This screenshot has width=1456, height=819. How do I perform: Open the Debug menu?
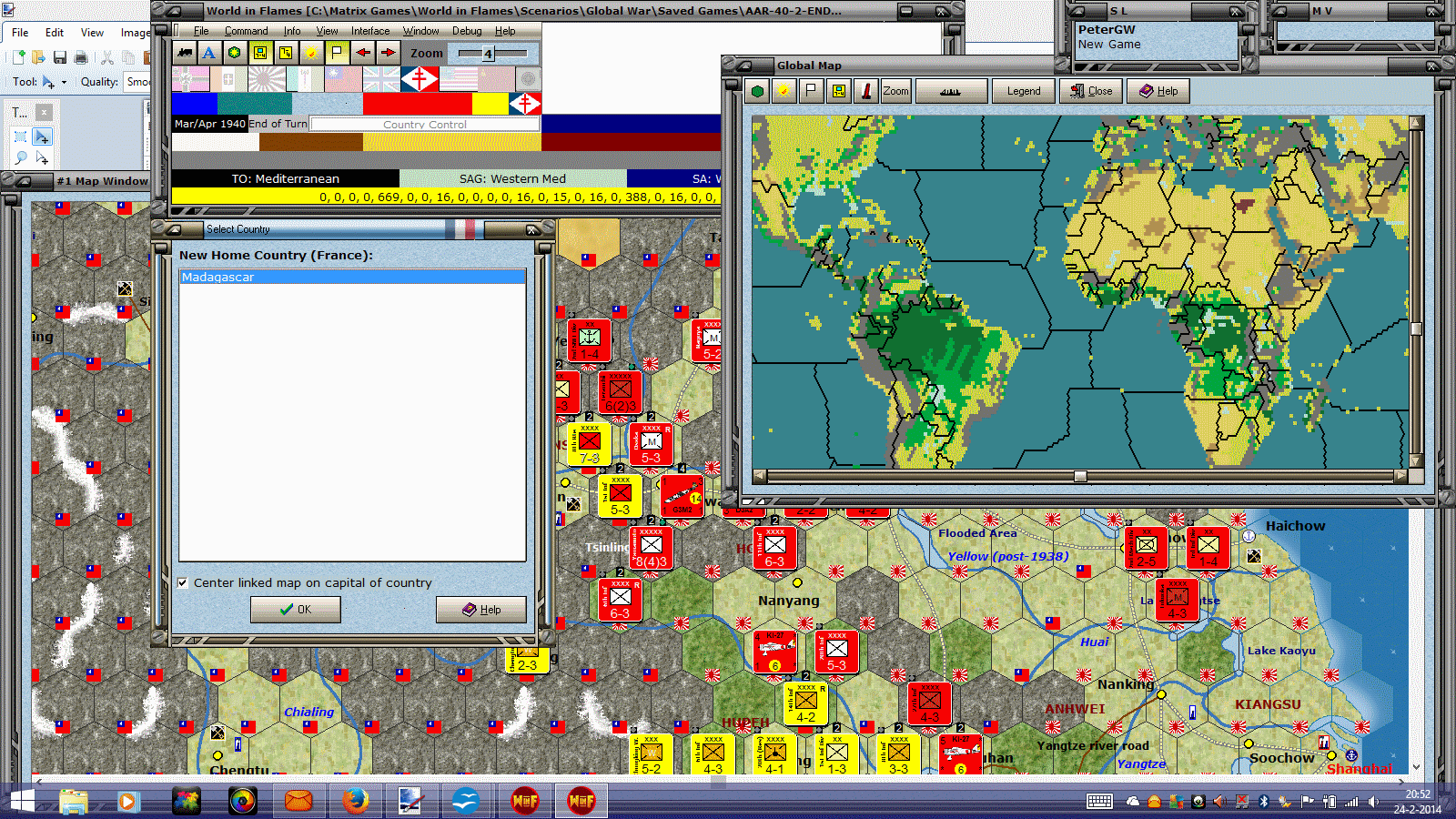[467, 31]
